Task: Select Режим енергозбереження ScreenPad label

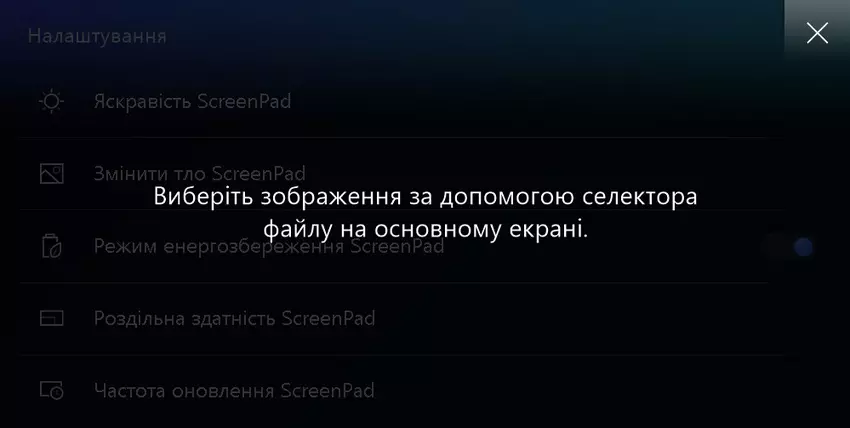Action: coord(269,246)
